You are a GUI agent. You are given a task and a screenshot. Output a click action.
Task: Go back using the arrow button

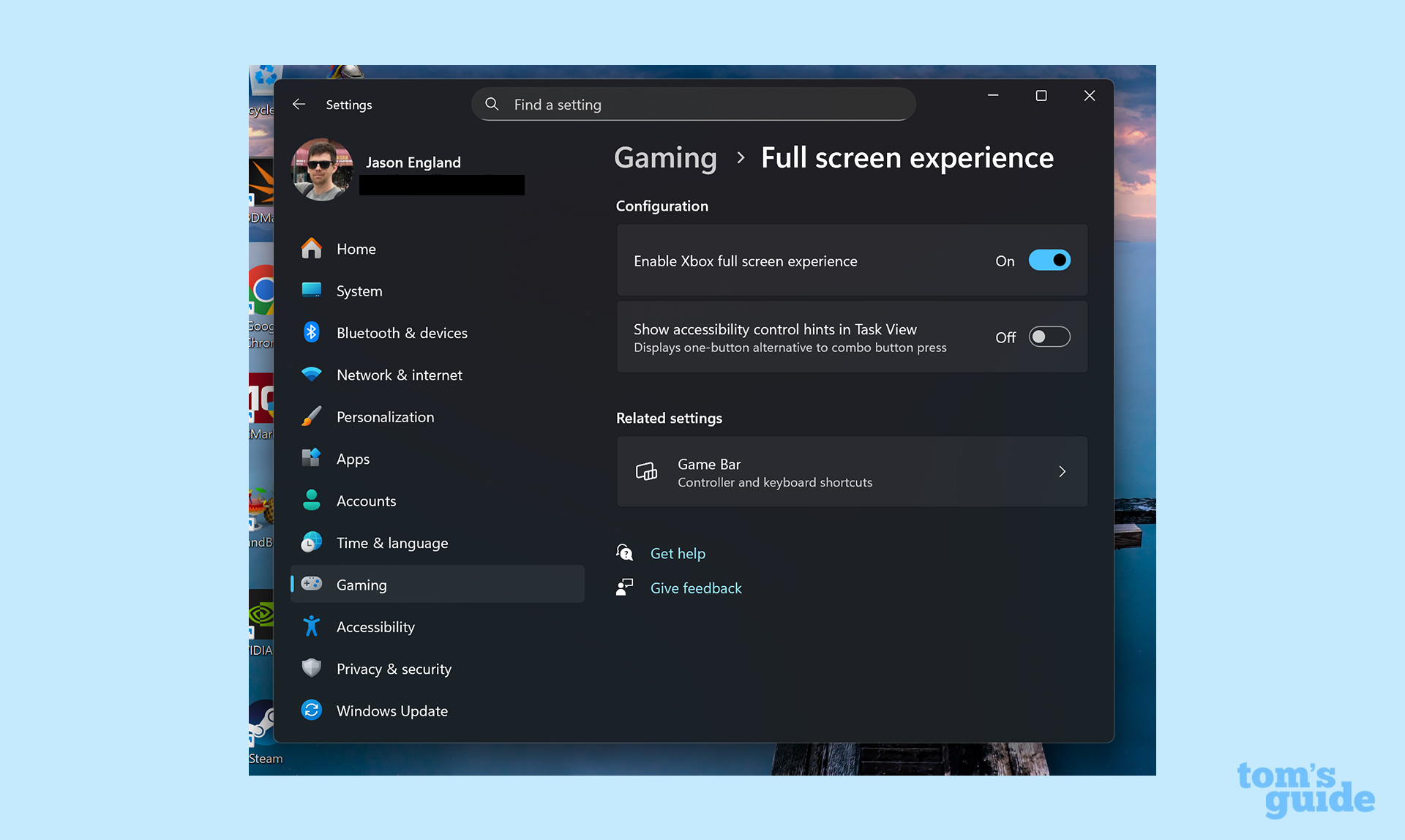click(x=299, y=104)
